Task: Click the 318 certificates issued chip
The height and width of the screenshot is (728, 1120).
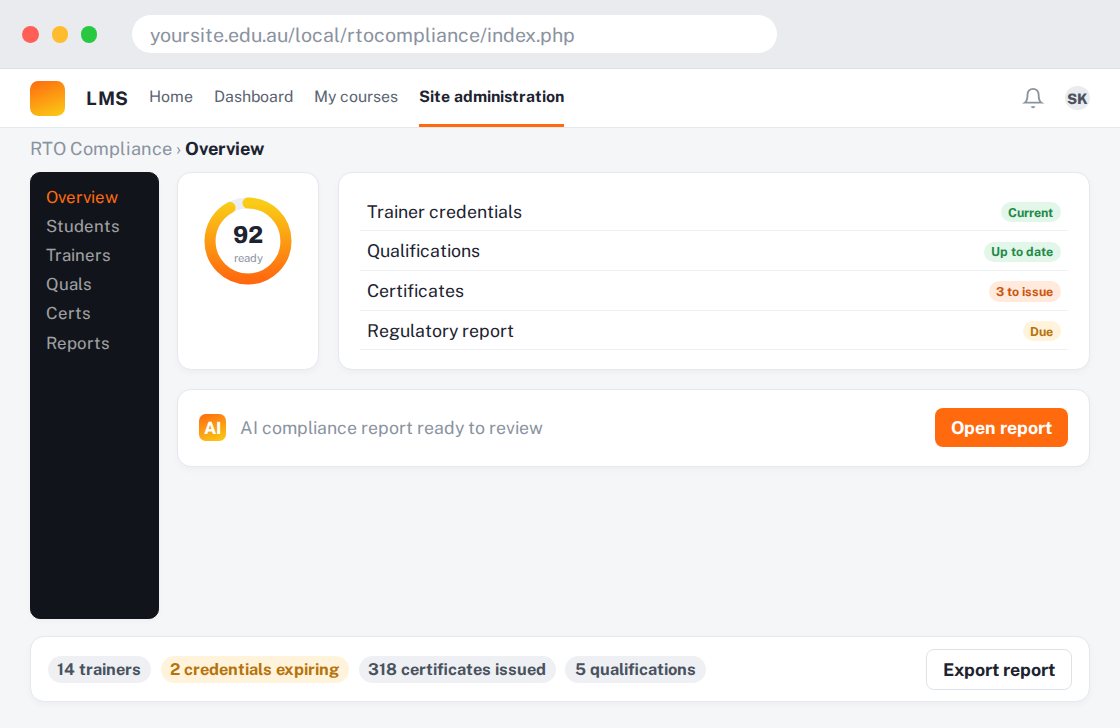Action: [456, 669]
